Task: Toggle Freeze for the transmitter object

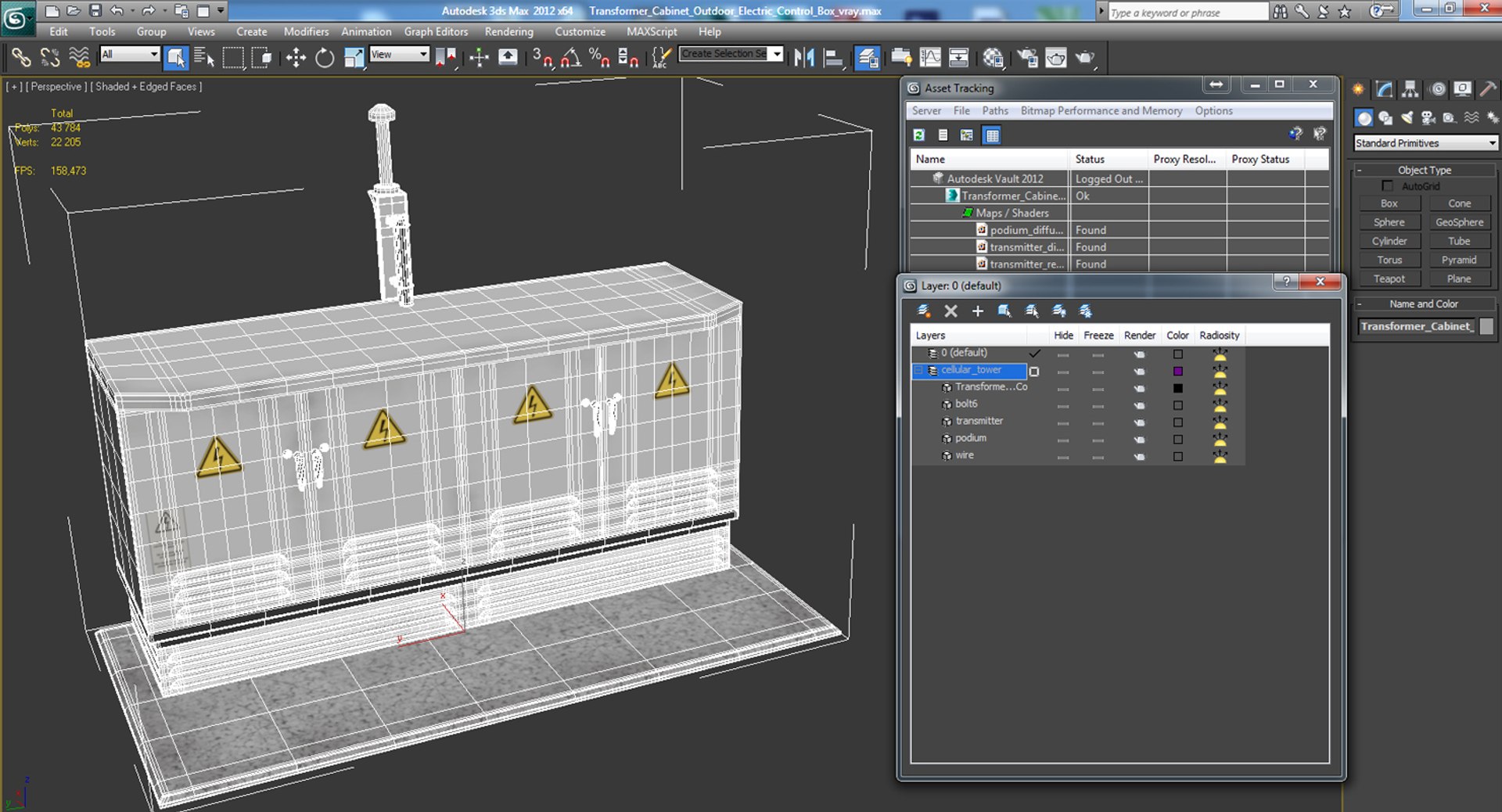Action: [x=1098, y=422]
